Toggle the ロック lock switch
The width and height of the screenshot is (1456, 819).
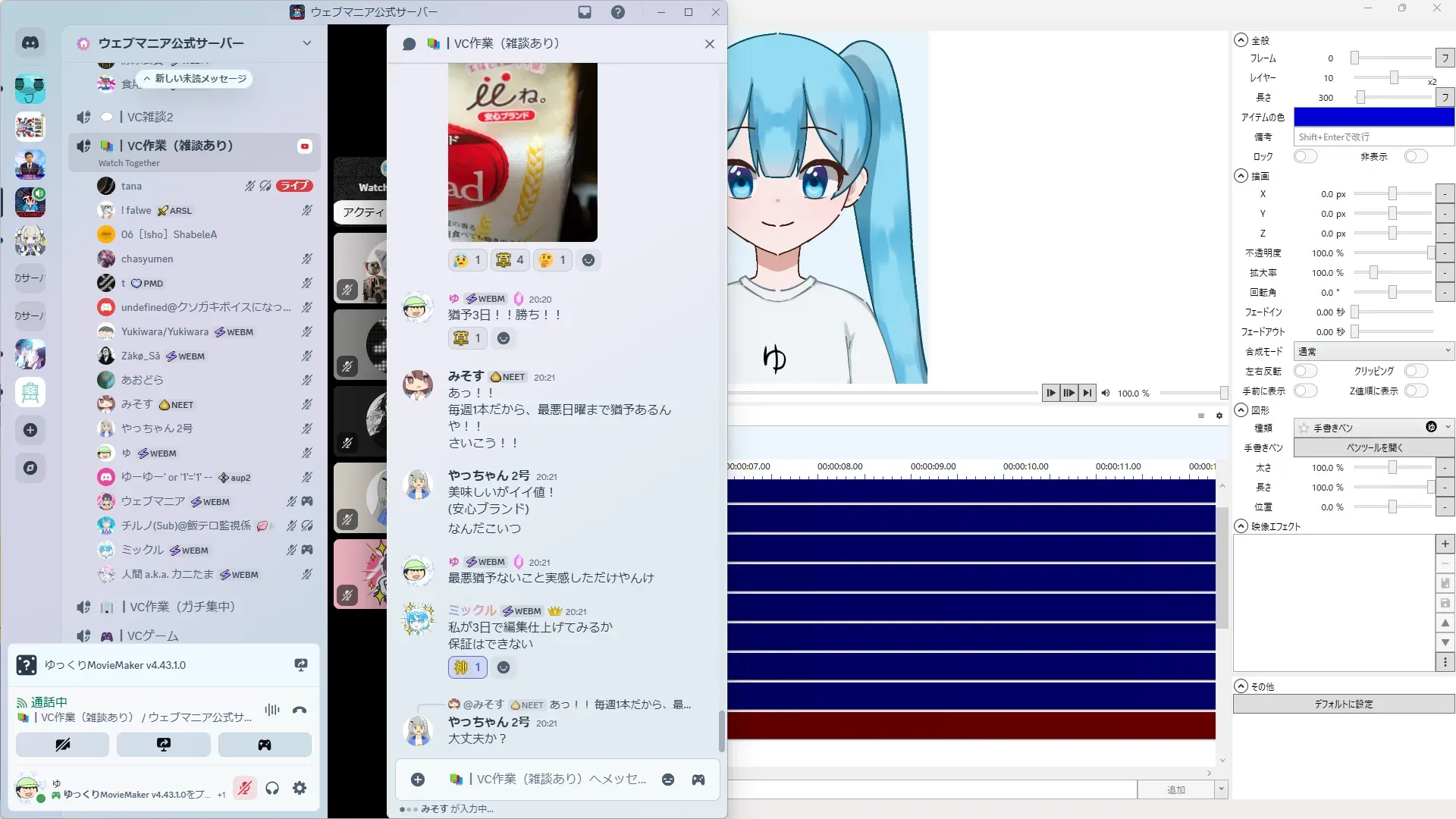click(1305, 156)
